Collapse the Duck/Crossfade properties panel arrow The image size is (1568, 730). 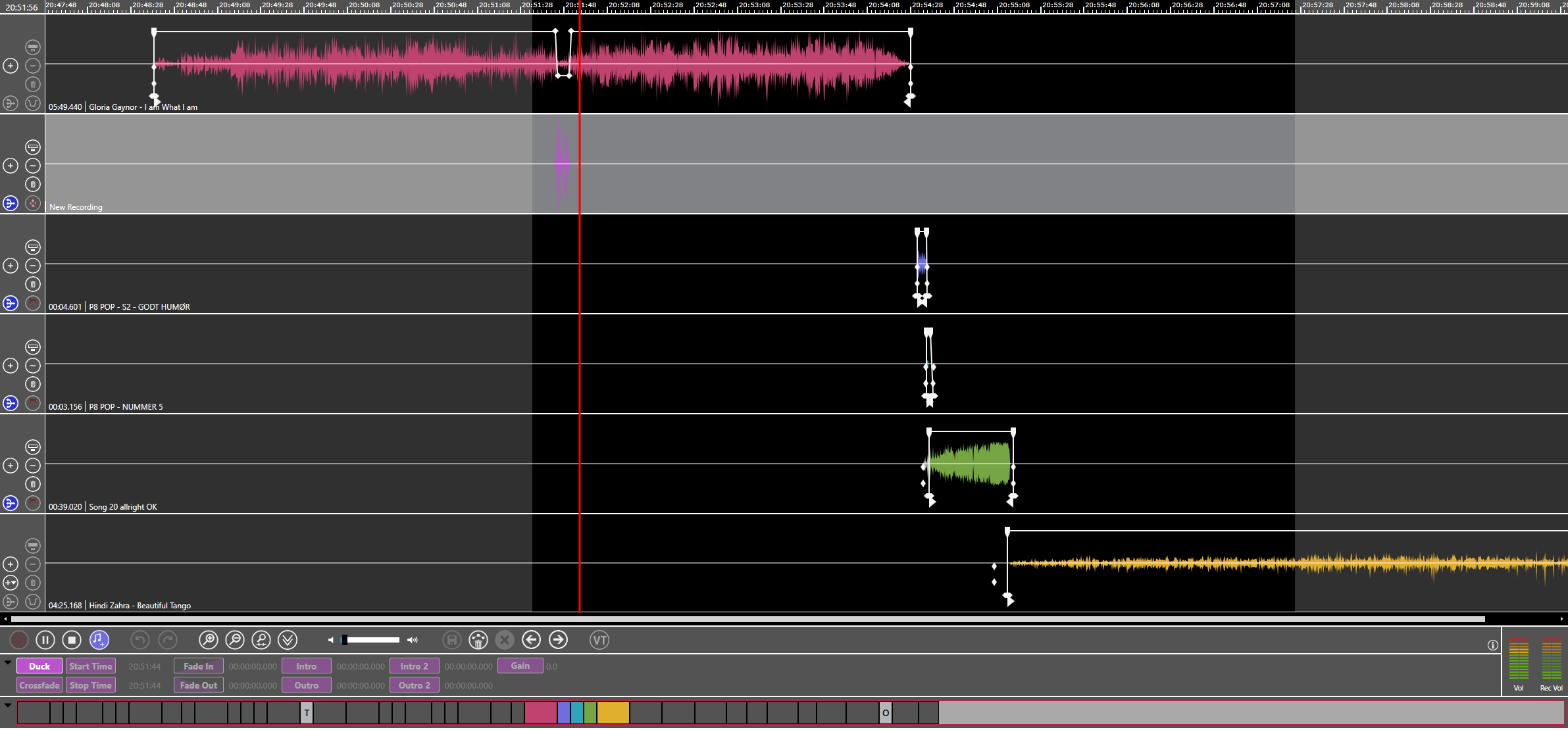(x=8, y=662)
